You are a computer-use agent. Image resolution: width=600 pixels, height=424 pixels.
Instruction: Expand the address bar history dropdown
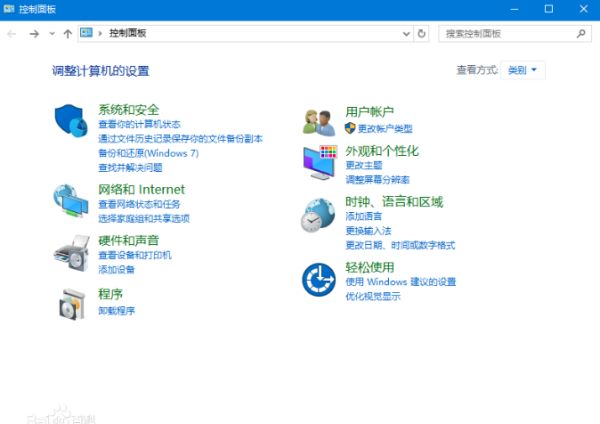pyautogui.click(x=406, y=34)
